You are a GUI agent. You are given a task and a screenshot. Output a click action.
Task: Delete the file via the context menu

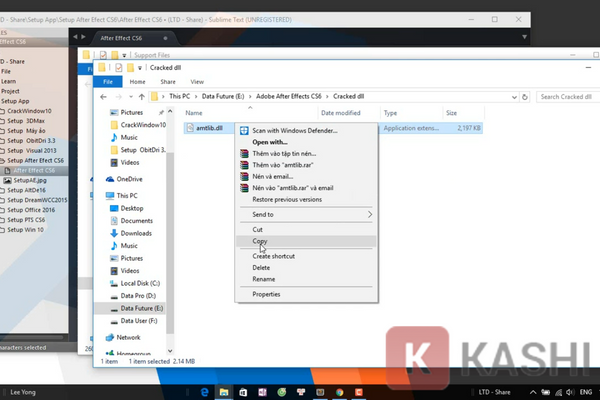[x=261, y=268]
